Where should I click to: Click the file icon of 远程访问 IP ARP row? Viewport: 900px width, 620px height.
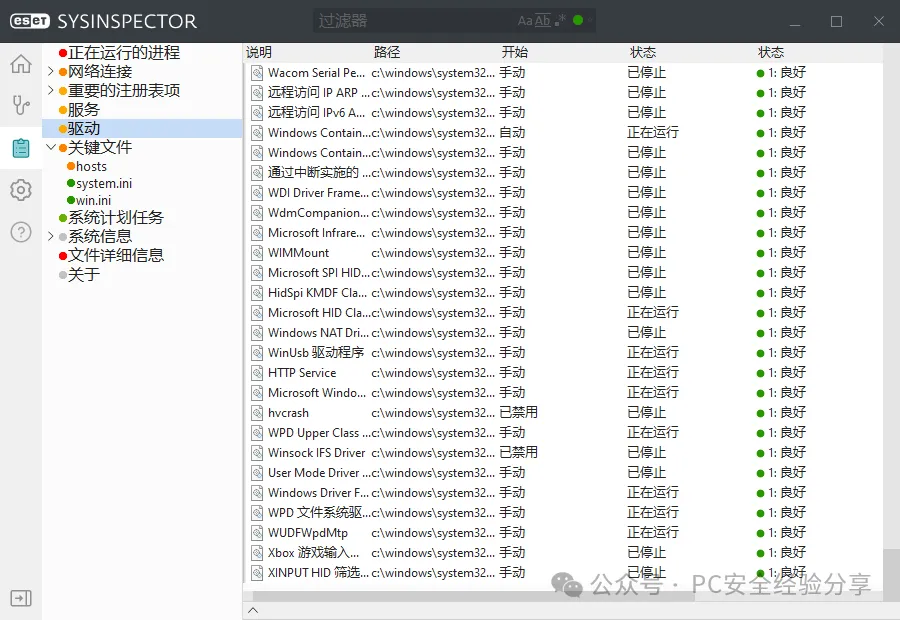(x=257, y=93)
